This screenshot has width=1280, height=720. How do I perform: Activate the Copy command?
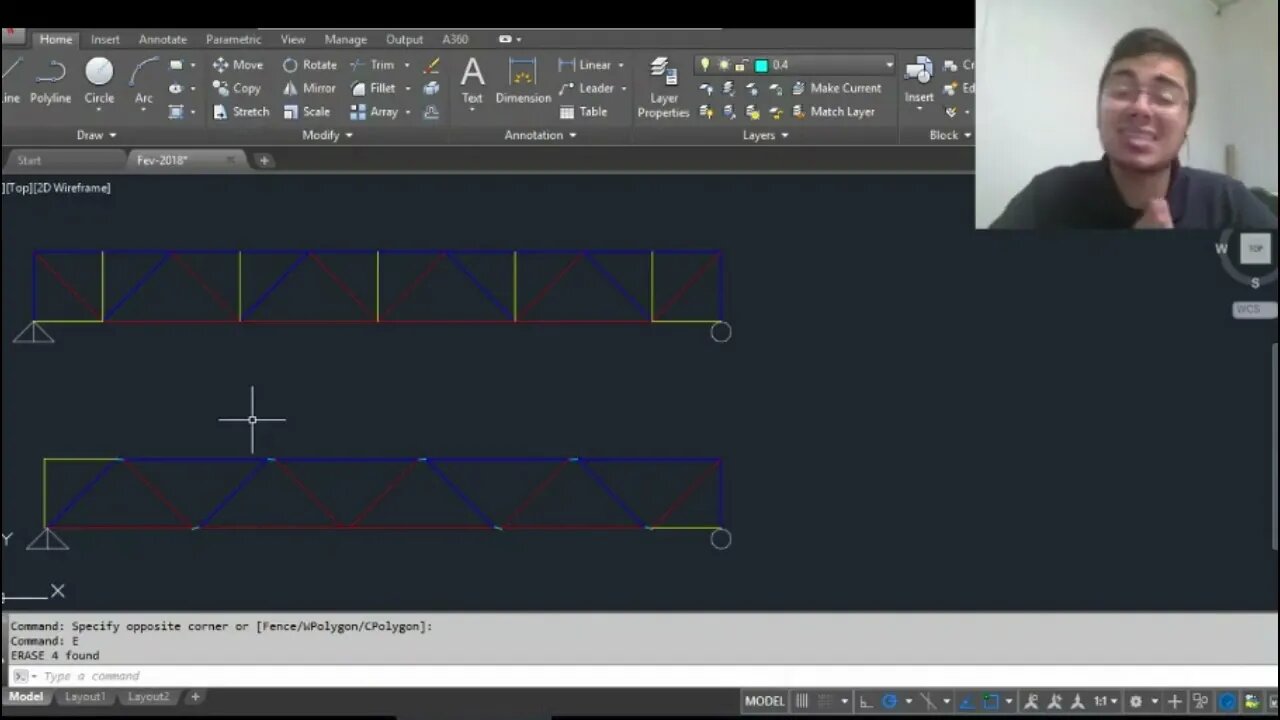pos(236,88)
